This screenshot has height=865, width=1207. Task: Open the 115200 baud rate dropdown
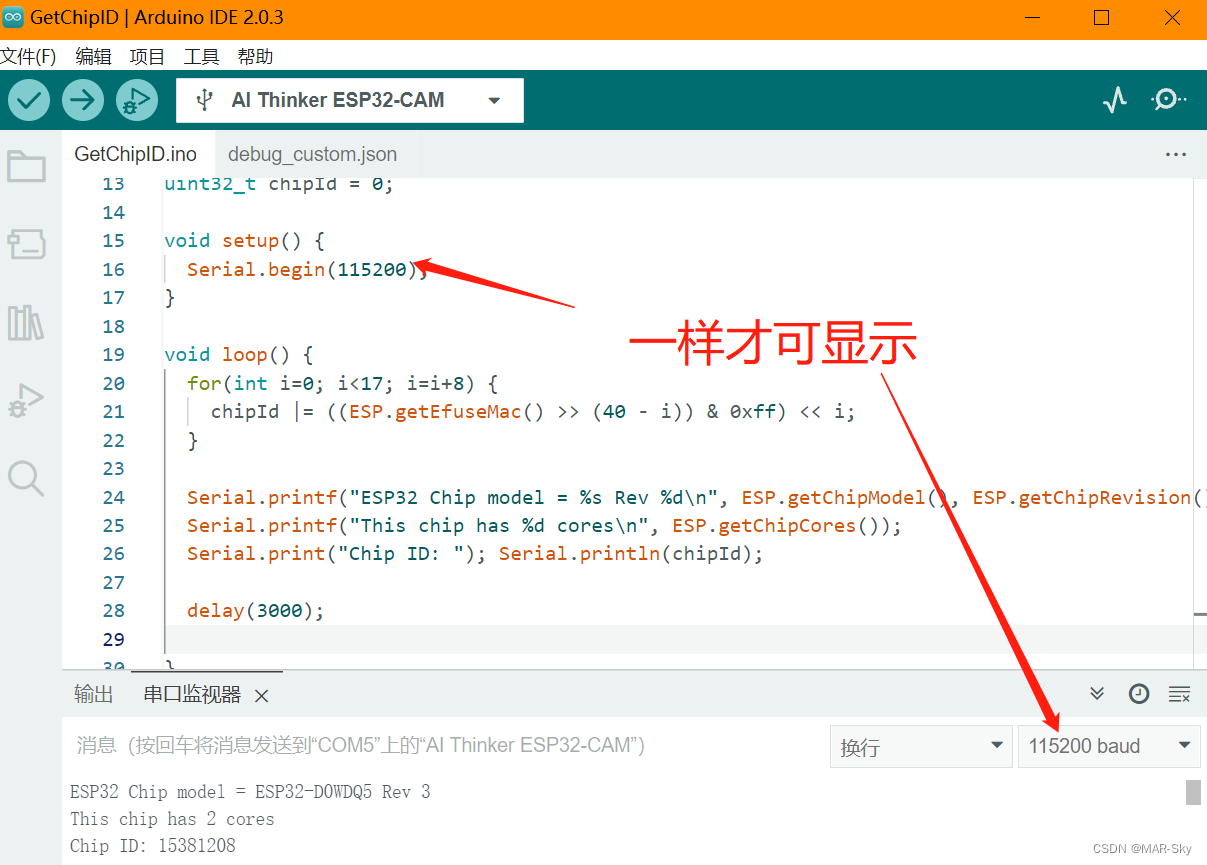(x=1109, y=746)
